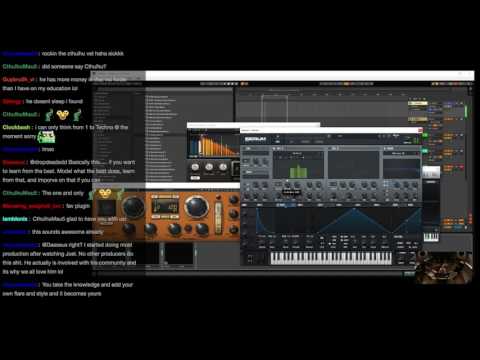The height and width of the screenshot is (360, 480).
Task: Open the Serum Menu in top right
Action: click(x=396, y=136)
